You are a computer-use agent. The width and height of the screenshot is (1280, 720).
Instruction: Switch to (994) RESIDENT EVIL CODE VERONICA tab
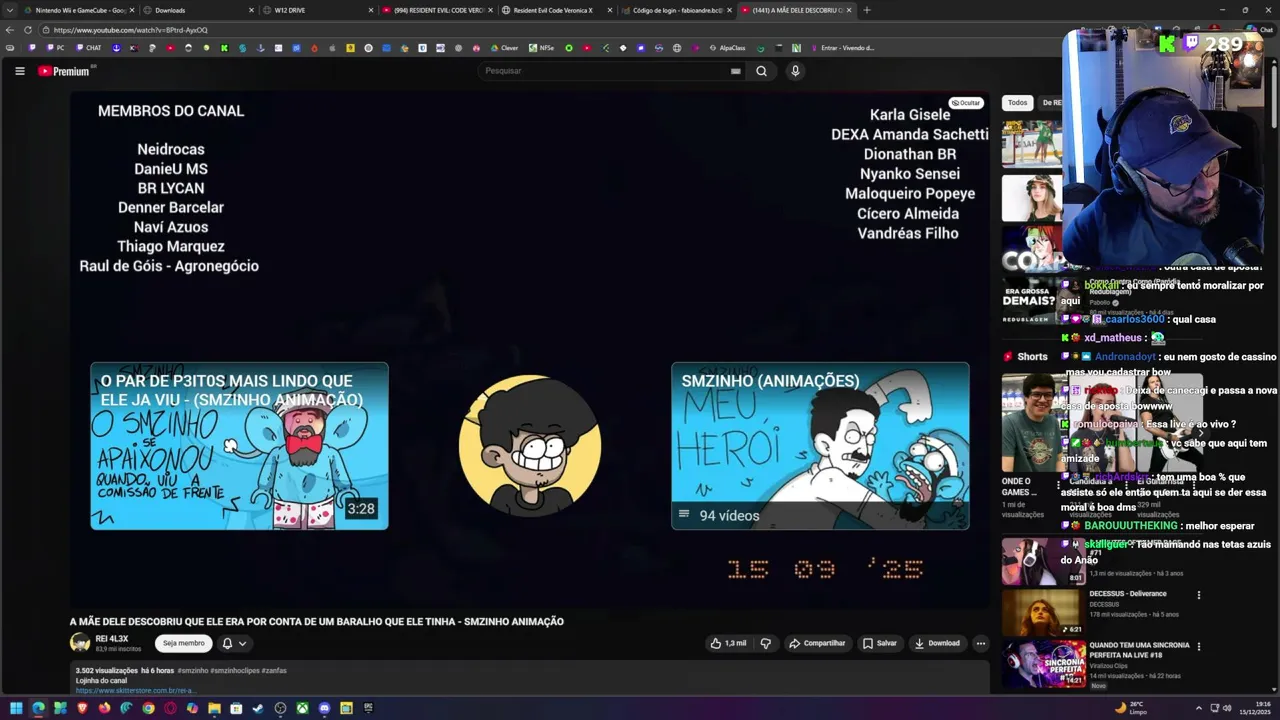437,10
